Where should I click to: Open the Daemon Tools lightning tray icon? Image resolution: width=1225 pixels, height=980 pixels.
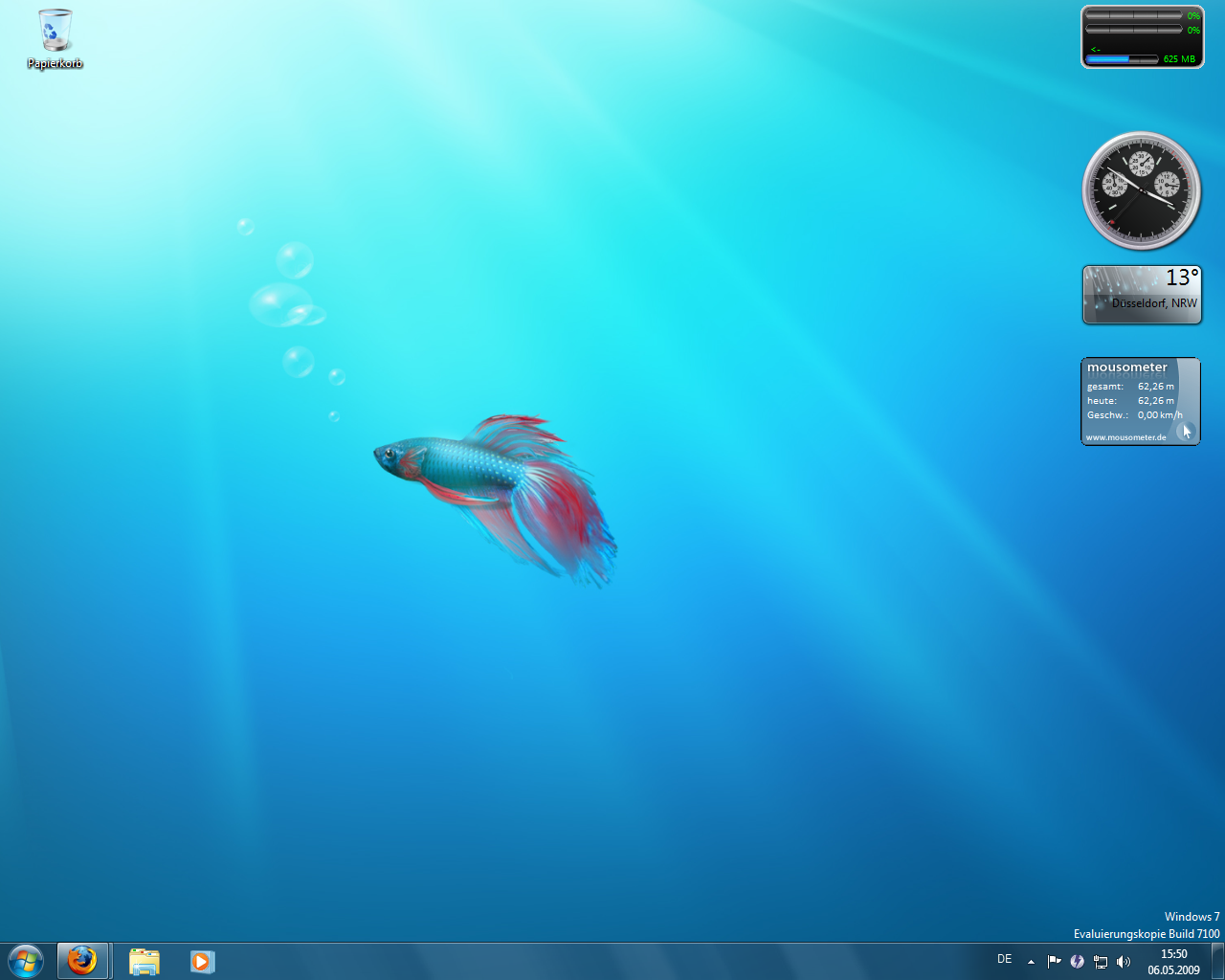1078,961
